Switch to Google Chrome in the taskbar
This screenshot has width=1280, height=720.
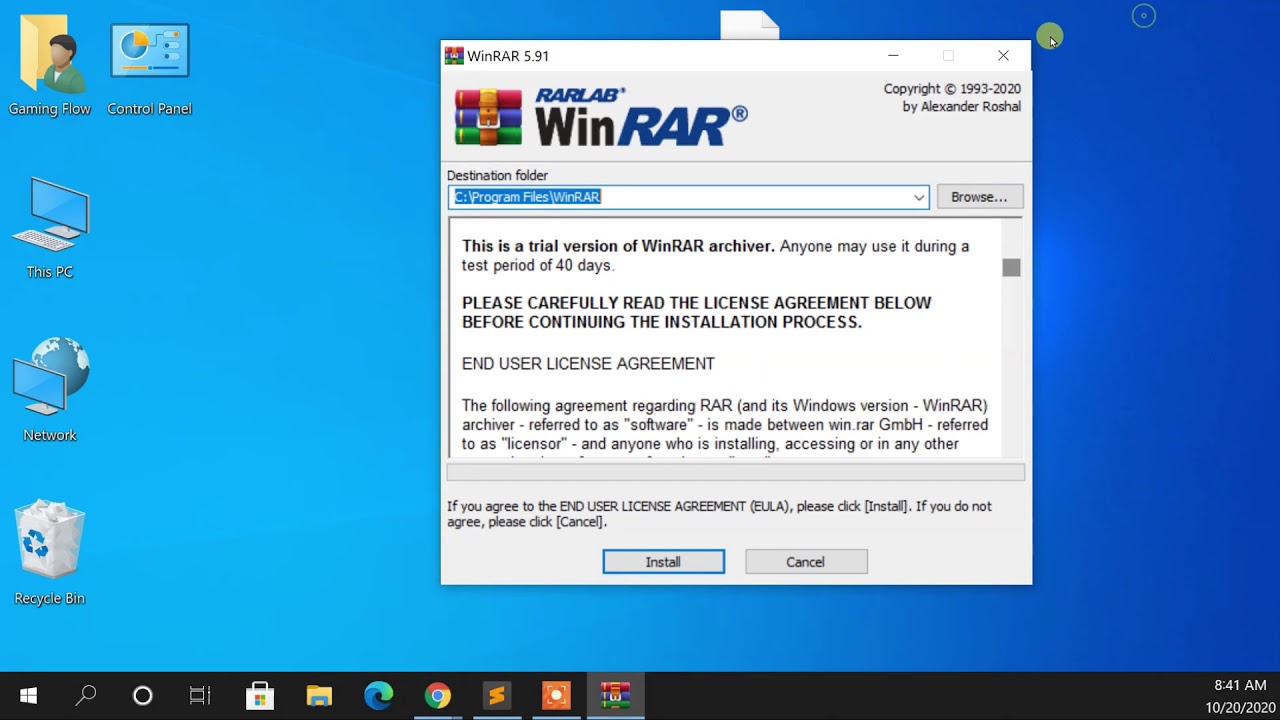point(437,696)
